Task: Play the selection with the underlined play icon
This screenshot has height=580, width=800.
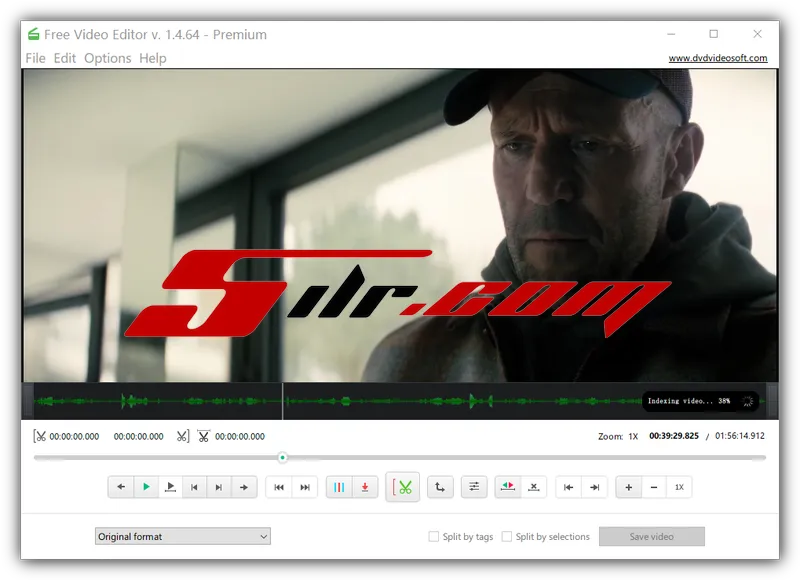Action: tap(170, 487)
